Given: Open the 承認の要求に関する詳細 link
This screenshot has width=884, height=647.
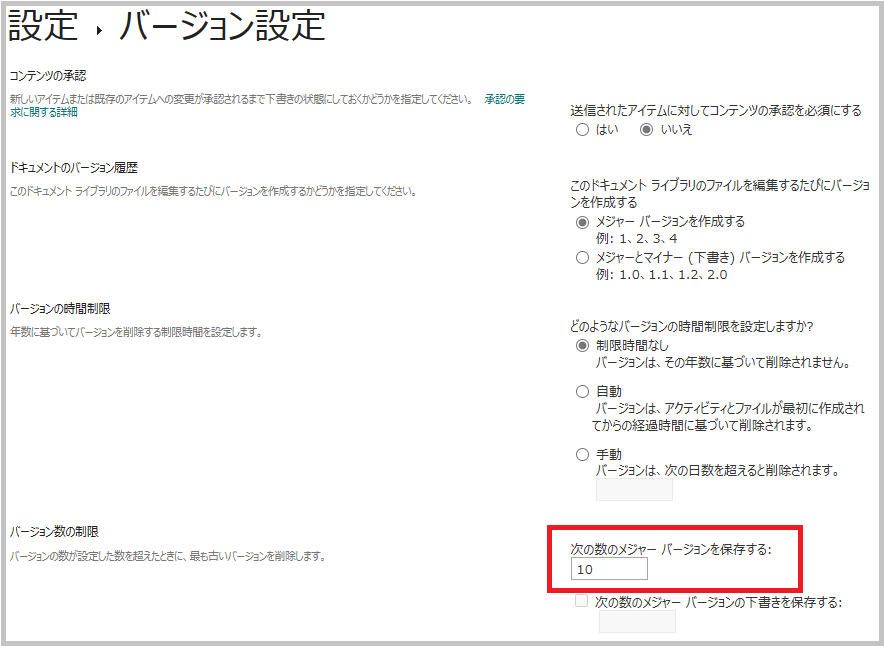Looking at the screenshot, I should tap(505, 100).
